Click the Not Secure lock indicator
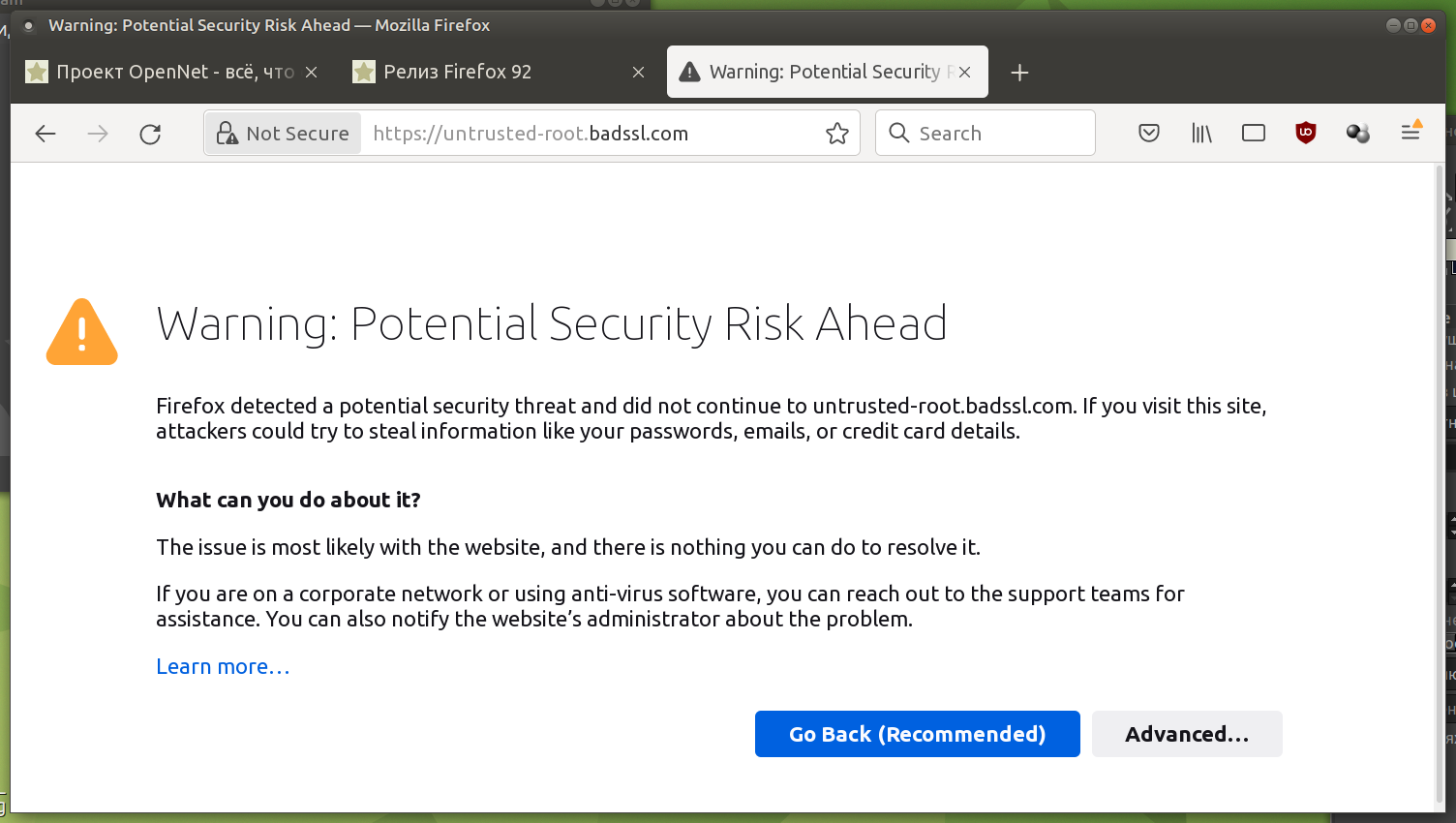 pyautogui.click(x=283, y=134)
